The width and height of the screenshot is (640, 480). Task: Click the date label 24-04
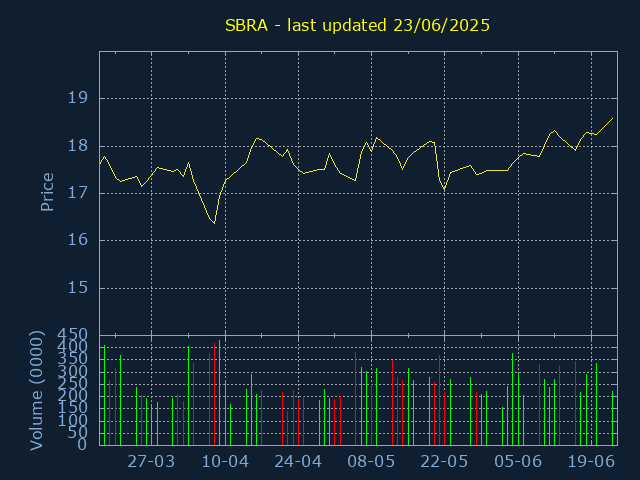point(298,462)
